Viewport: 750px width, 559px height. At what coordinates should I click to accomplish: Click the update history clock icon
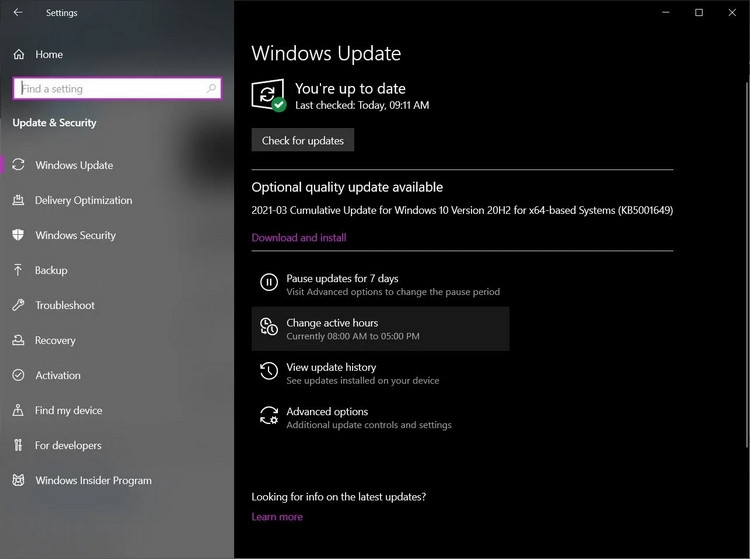pyautogui.click(x=269, y=371)
